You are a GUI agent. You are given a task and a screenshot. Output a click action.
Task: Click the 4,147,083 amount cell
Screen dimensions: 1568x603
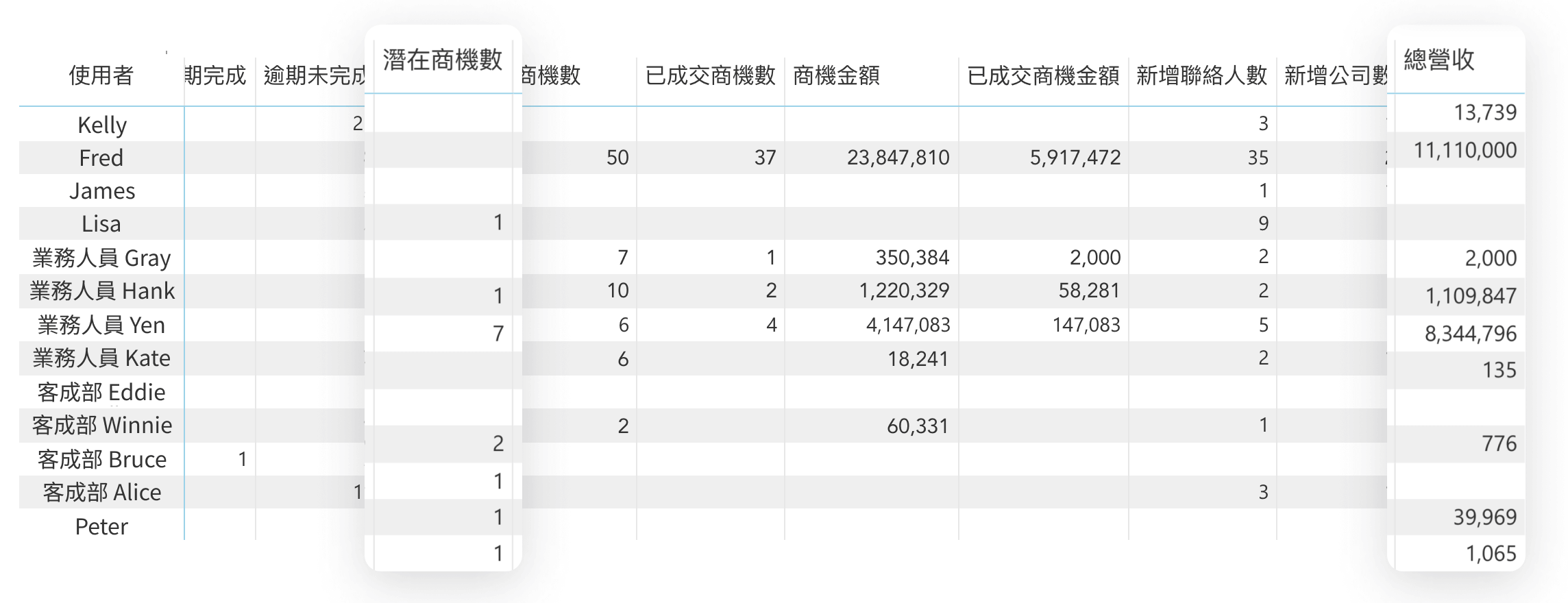click(x=908, y=325)
